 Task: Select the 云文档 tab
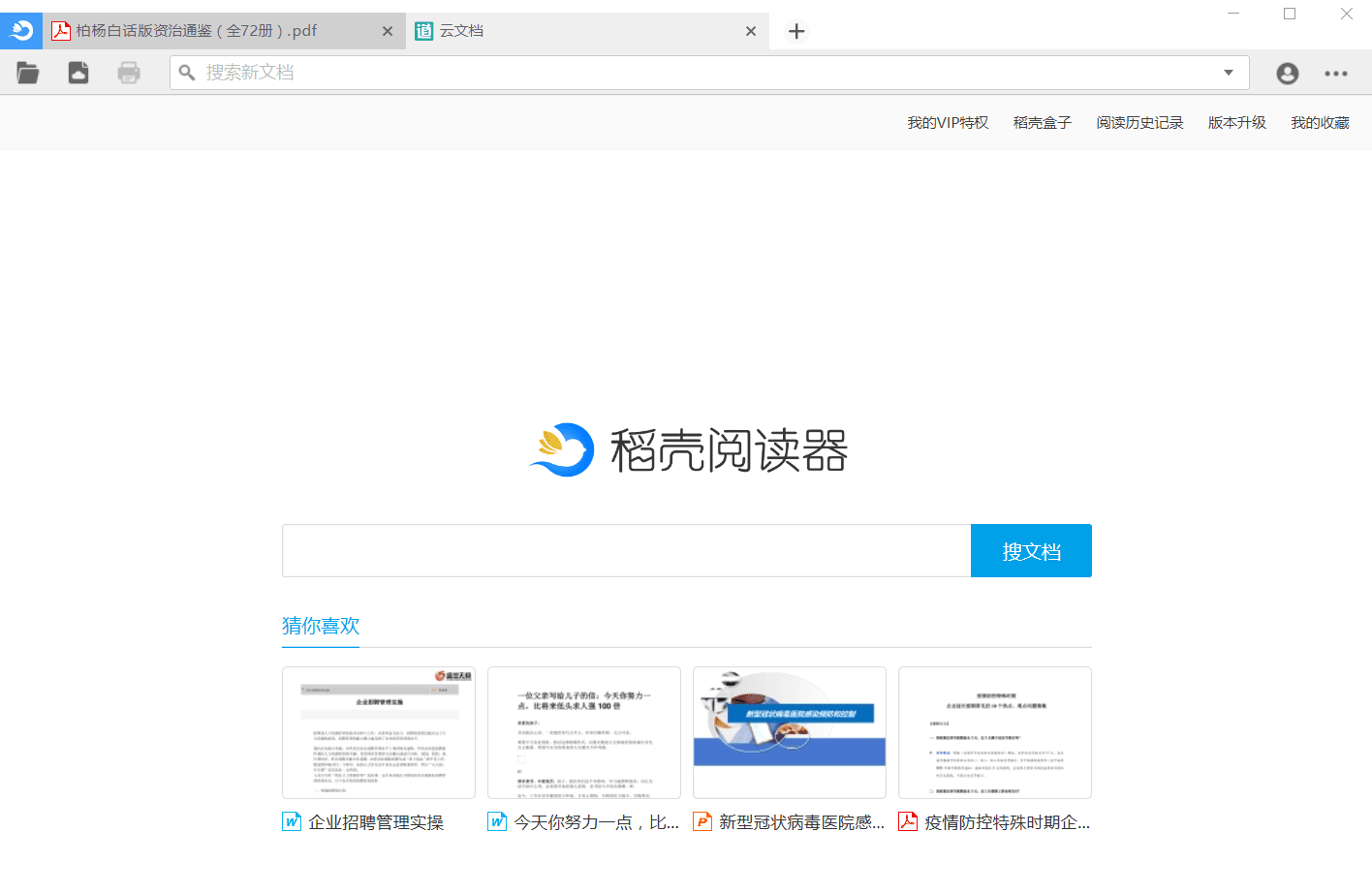click(x=572, y=31)
